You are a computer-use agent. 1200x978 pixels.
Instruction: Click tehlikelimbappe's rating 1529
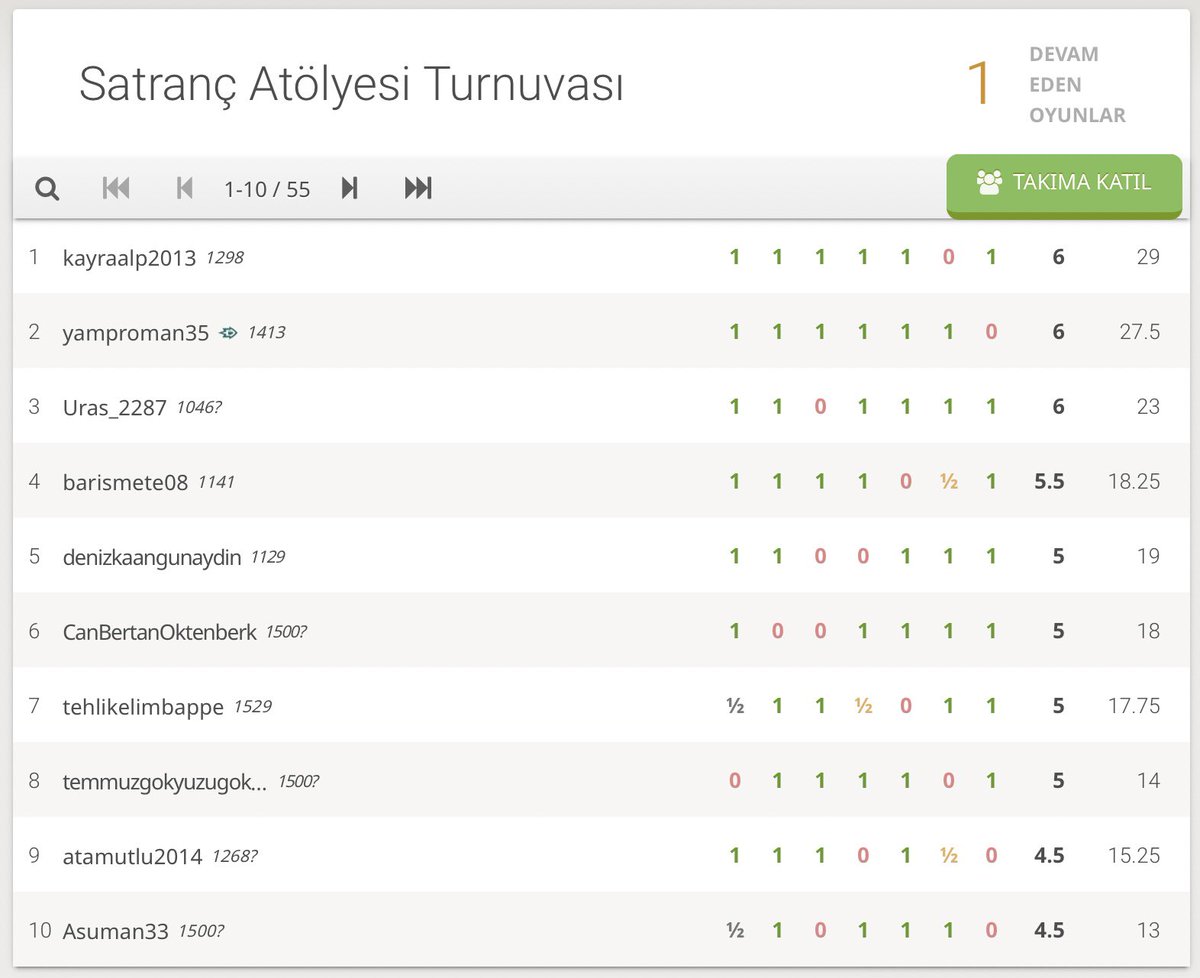252,707
